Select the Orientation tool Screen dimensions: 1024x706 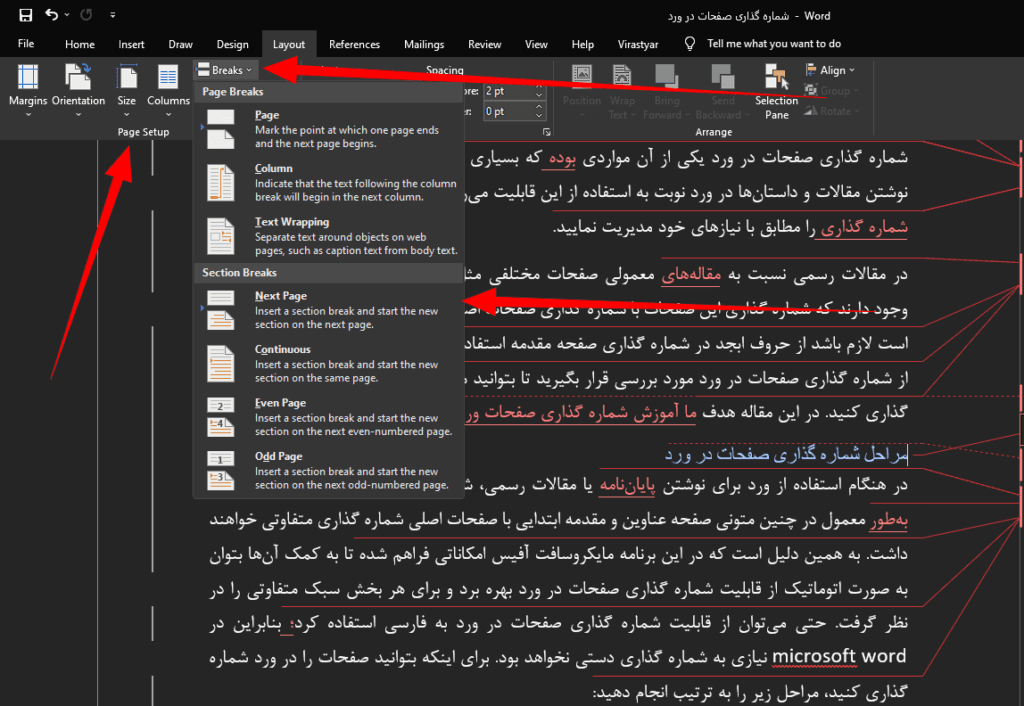pos(79,88)
